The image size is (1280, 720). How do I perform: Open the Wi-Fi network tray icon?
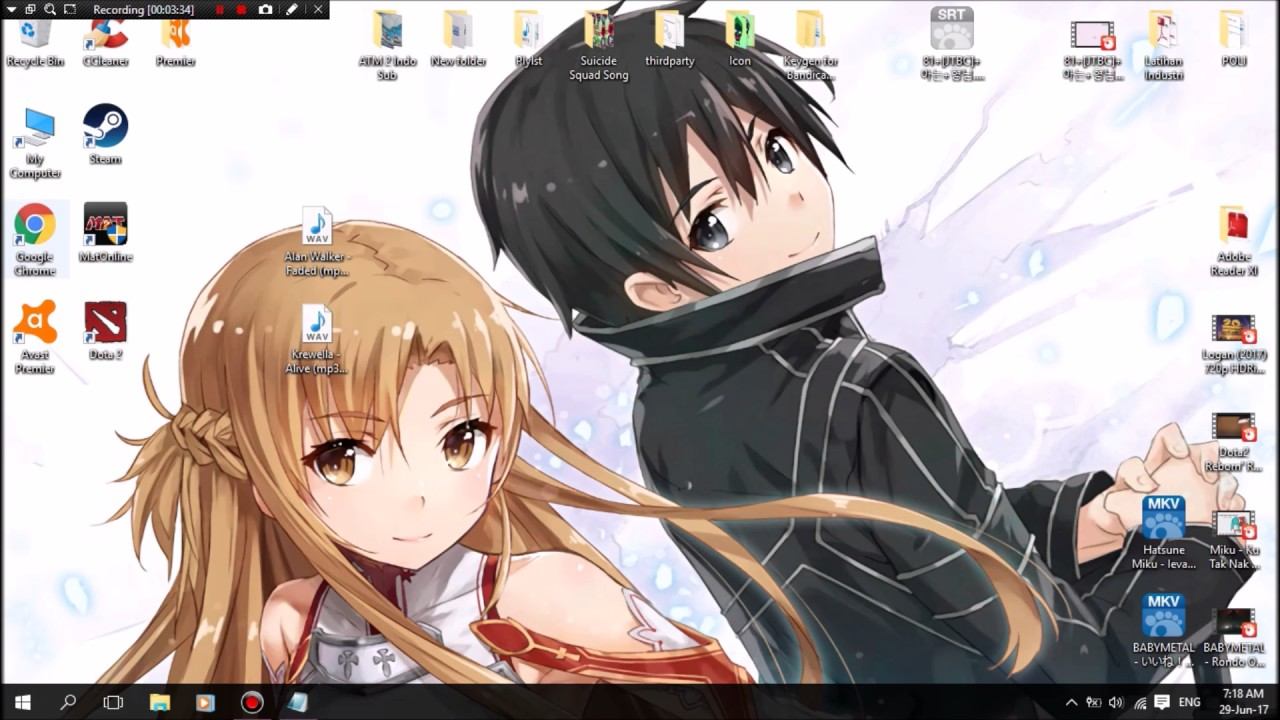[1139, 702]
